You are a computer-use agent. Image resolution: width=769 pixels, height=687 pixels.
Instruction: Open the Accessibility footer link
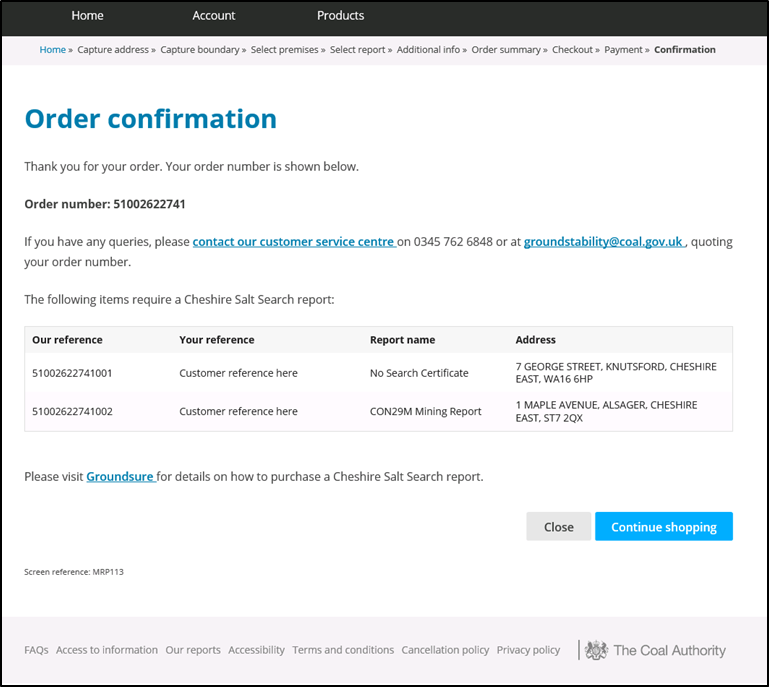point(256,650)
